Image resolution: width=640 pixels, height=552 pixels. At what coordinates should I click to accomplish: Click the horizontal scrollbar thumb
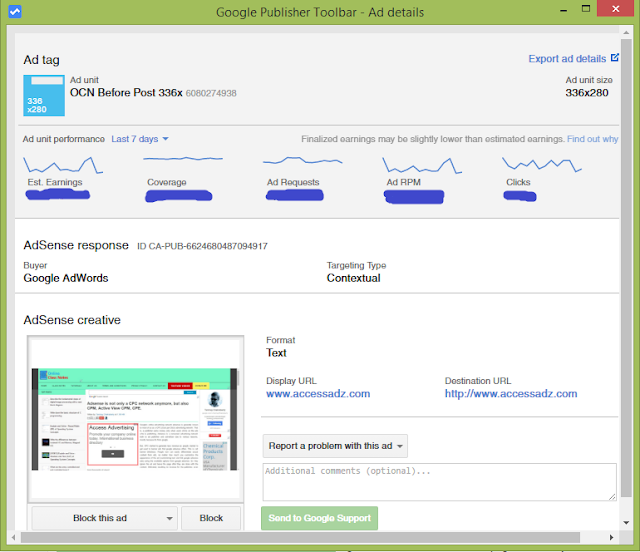pos(300,537)
